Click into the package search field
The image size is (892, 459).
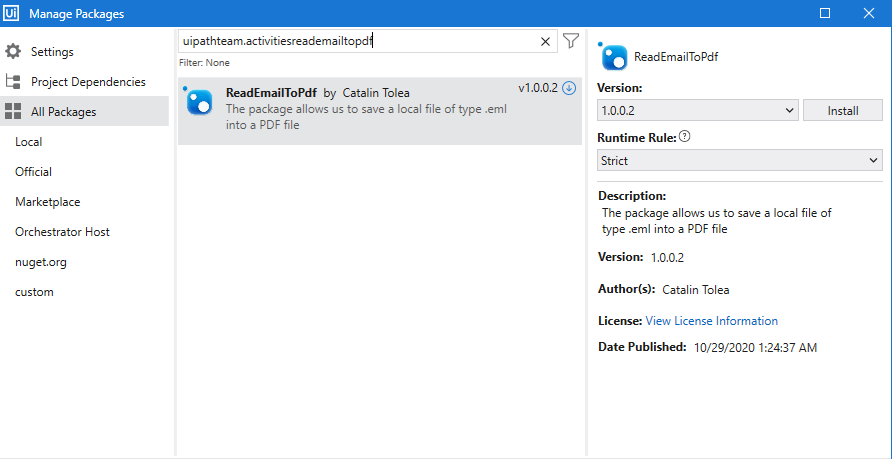(x=358, y=41)
